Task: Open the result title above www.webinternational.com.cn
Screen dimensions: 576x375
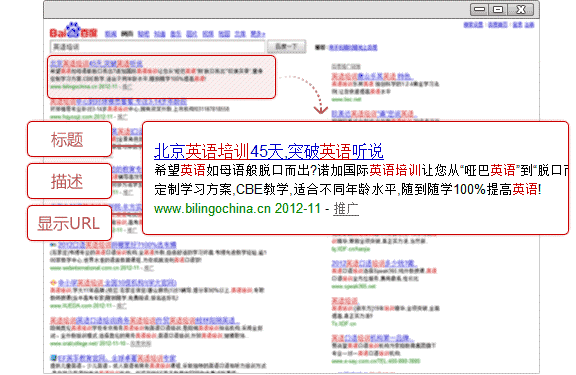Action: coord(117,245)
